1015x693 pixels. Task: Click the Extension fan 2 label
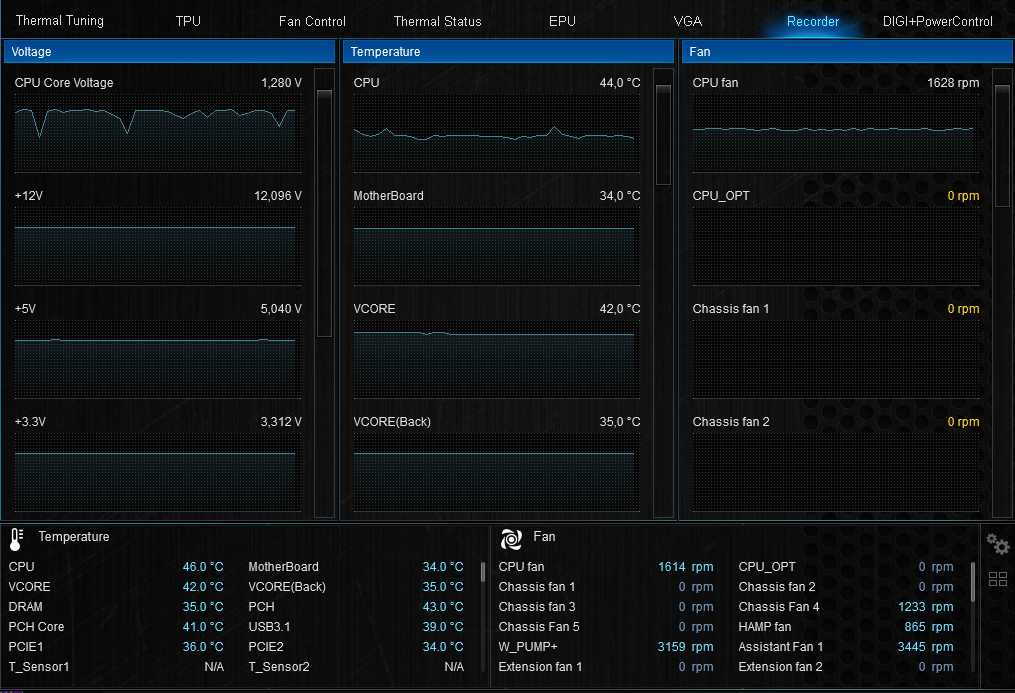780,667
